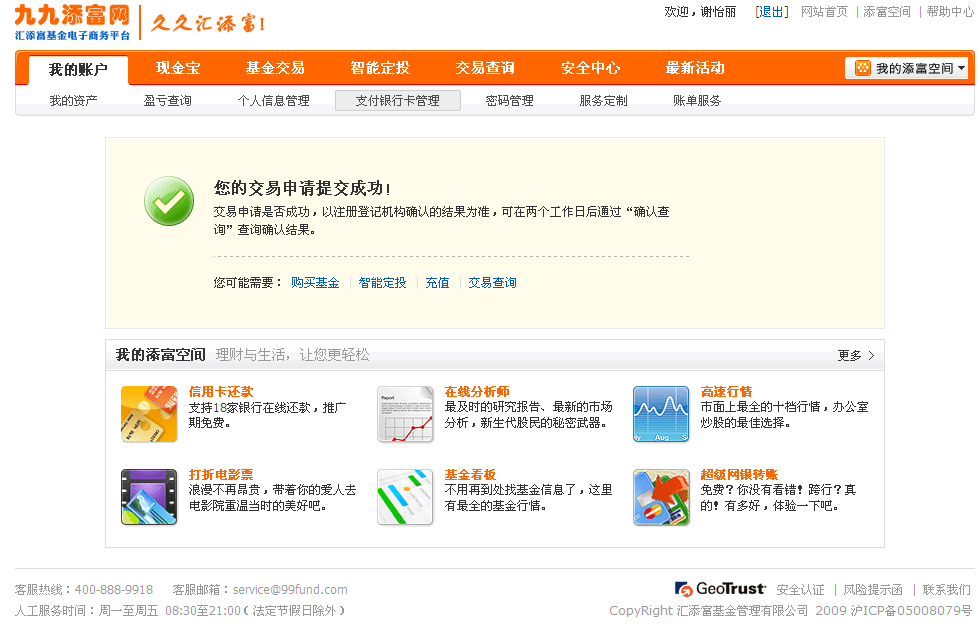Open the 交易查询 link in success box
This screenshot has width=980, height=627.
pyautogui.click(x=492, y=283)
